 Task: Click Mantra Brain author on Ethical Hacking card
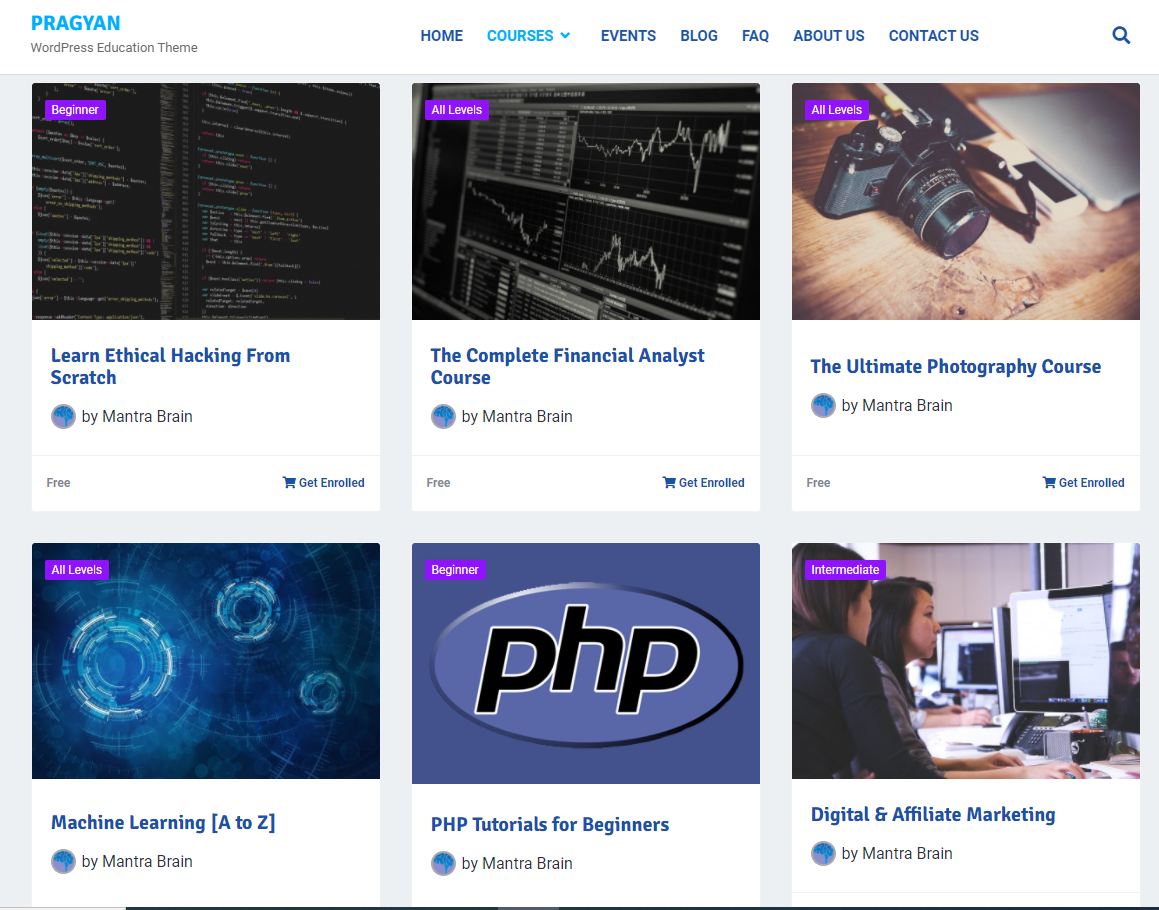coord(147,416)
